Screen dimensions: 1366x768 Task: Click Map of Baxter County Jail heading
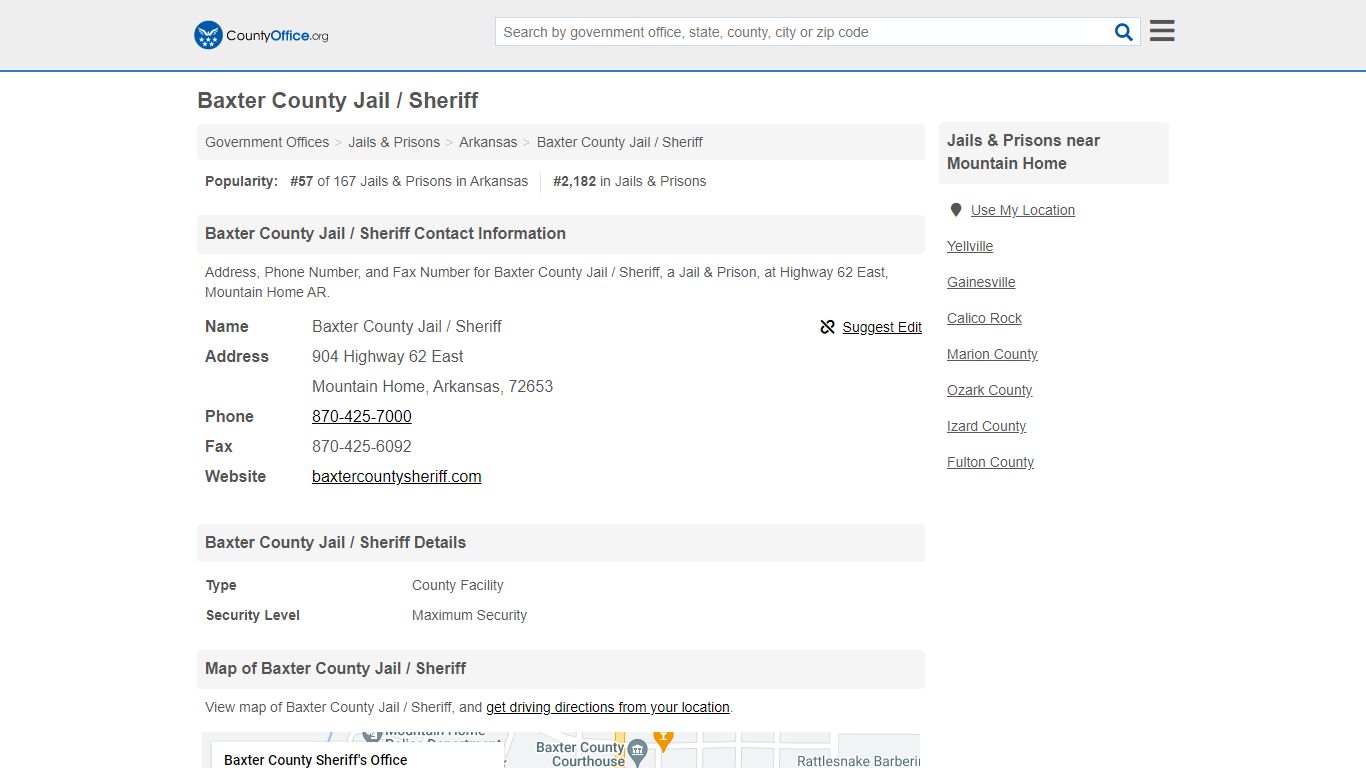click(x=335, y=668)
